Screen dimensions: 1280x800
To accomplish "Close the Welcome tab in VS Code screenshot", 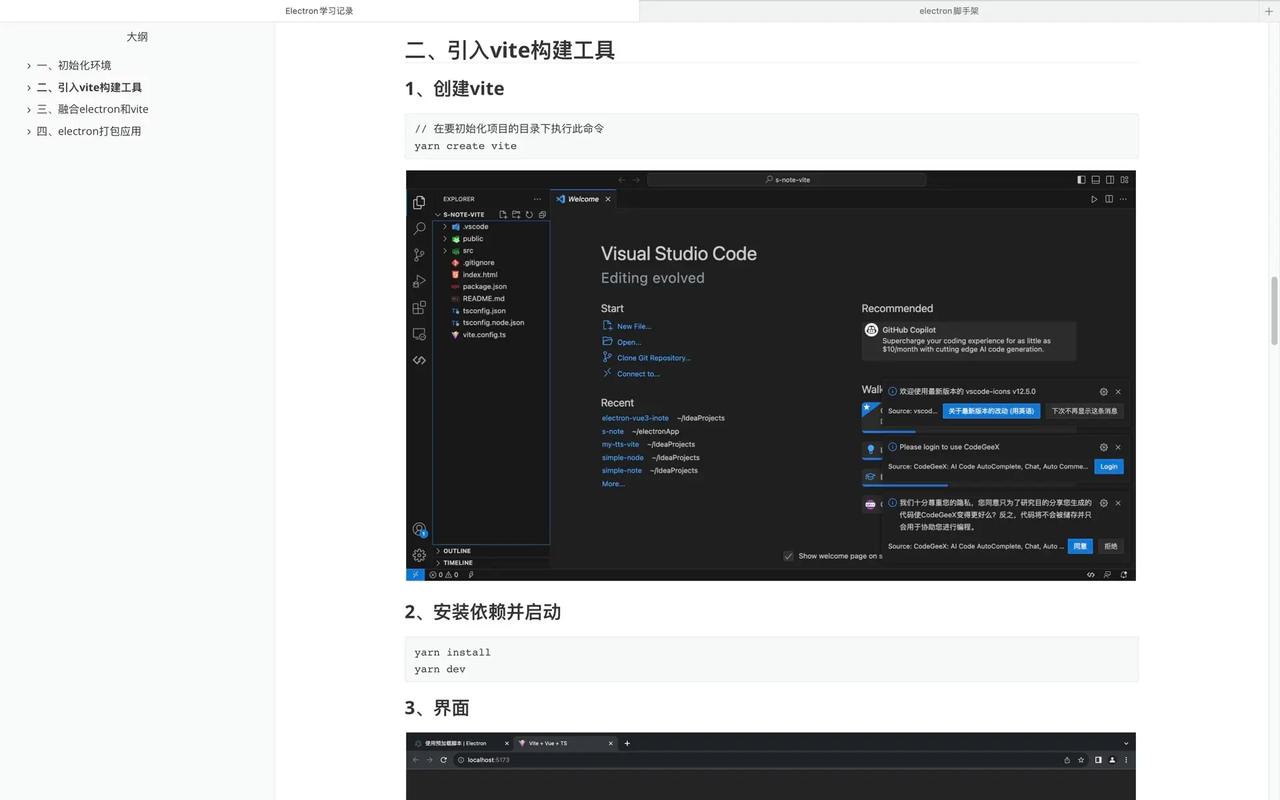I will 608,199.
